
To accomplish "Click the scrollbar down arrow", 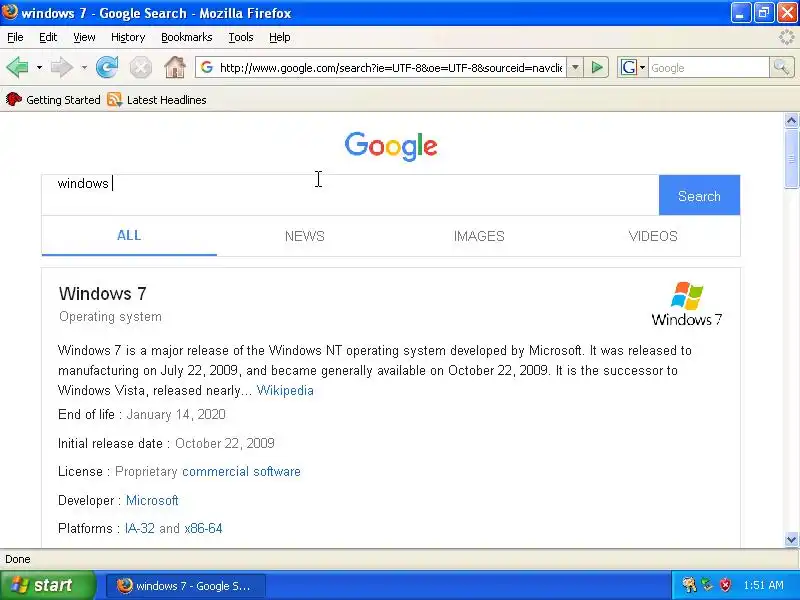I will coord(791,539).
